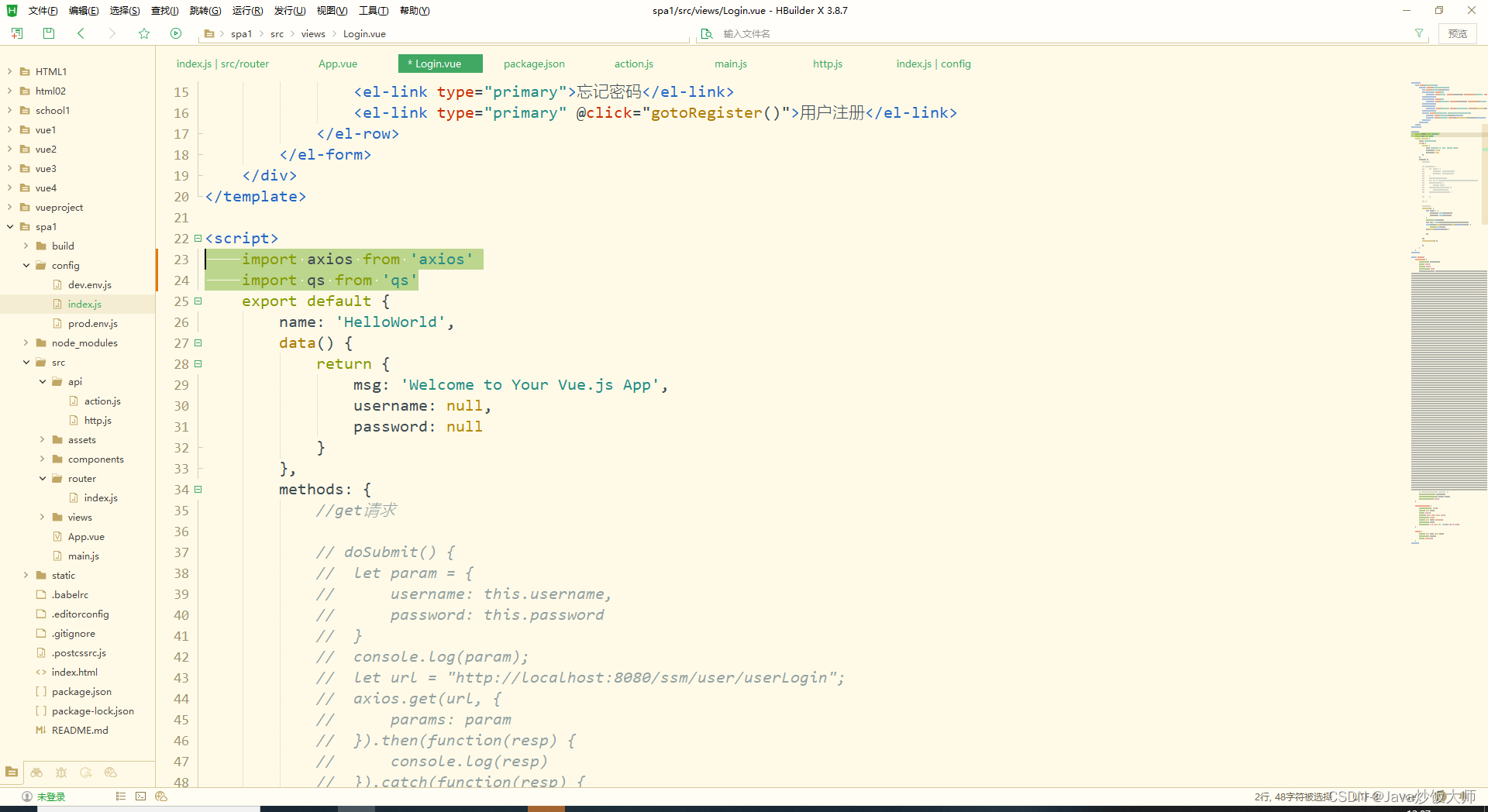This screenshot has height=812, width=1488.
Task: Run the project with the play icon
Action: coord(176,33)
